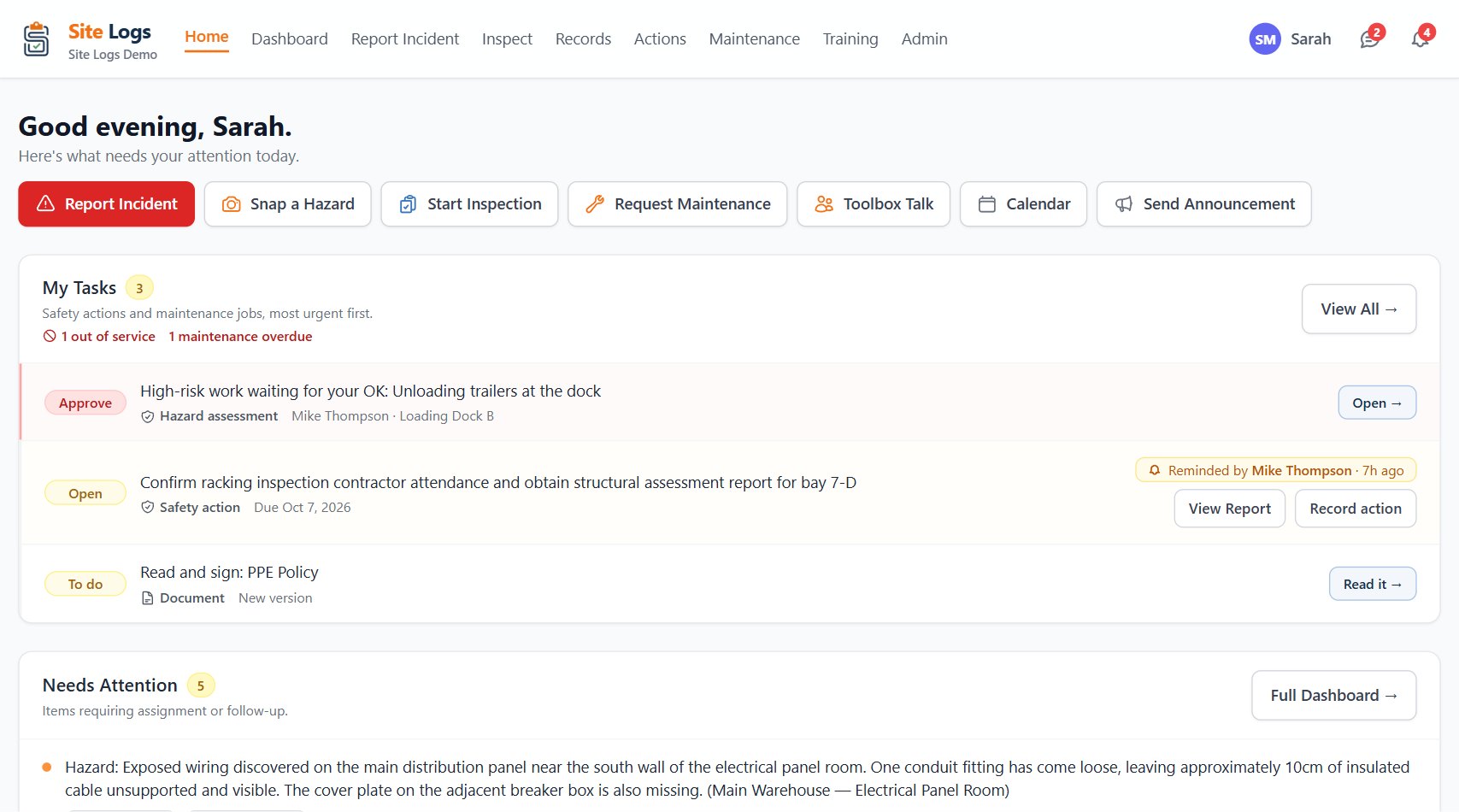Image resolution: width=1459 pixels, height=812 pixels.
Task: Click the Site Logs clipboard logo icon
Action: 36,39
